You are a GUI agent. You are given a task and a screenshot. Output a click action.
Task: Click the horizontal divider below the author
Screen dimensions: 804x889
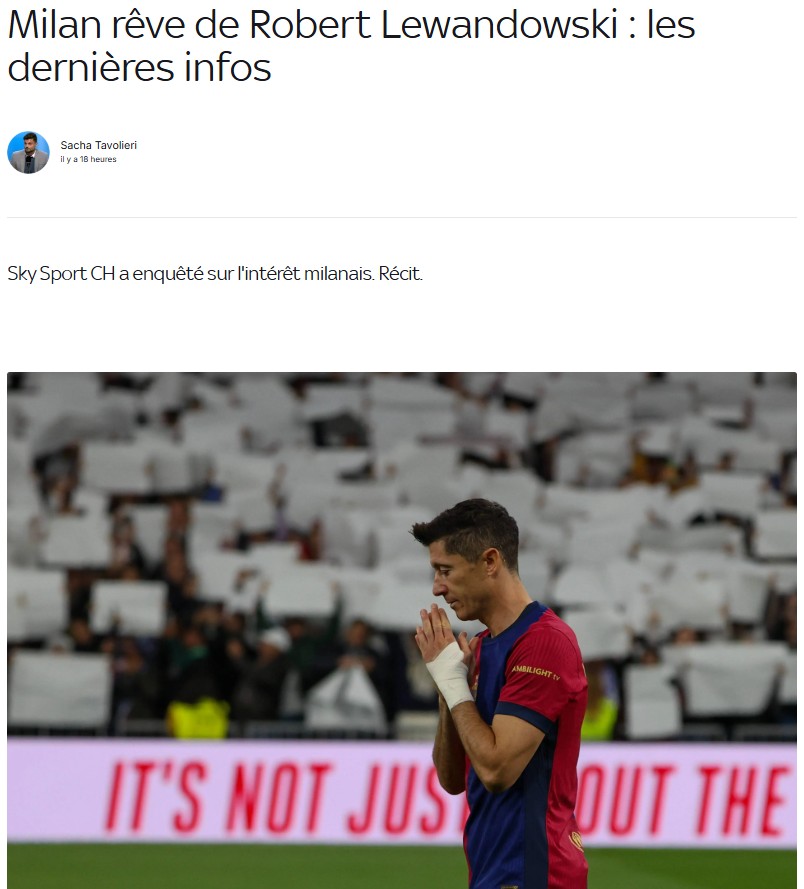point(402,217)
